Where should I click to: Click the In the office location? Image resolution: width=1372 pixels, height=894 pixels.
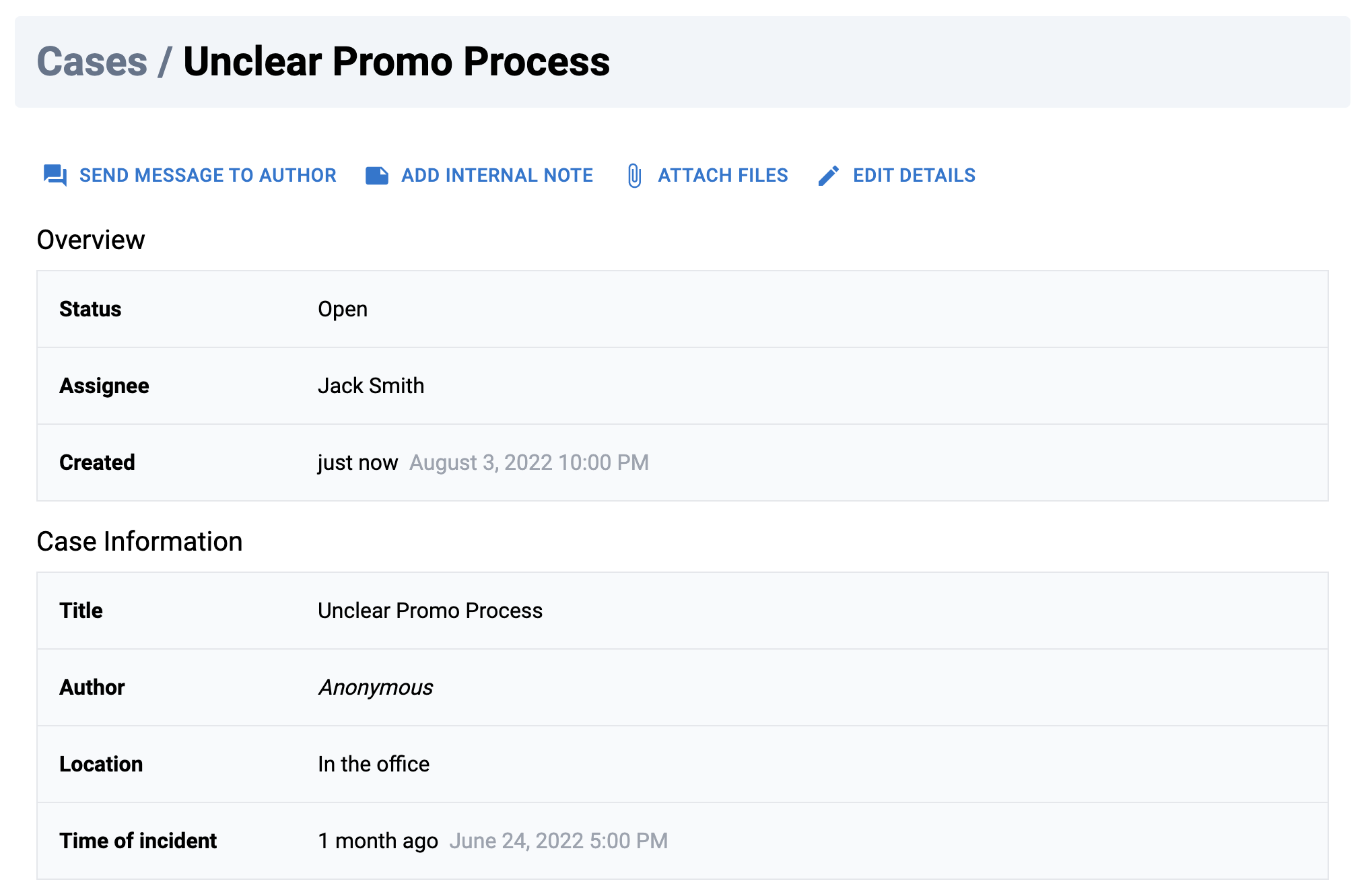pyautogui.click(x=374, y=764)
